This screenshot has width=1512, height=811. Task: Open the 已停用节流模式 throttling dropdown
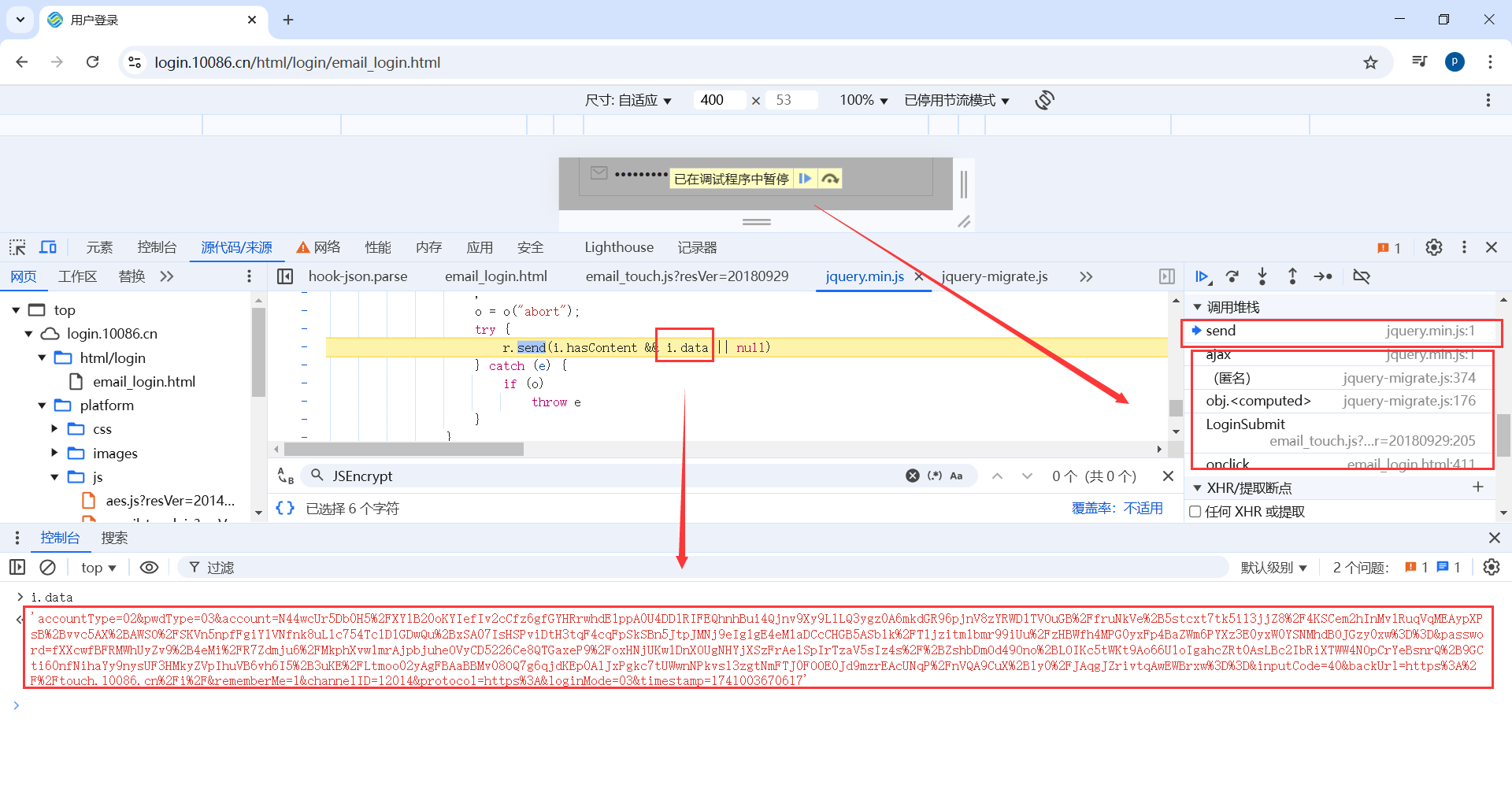(x=957, y=100)
